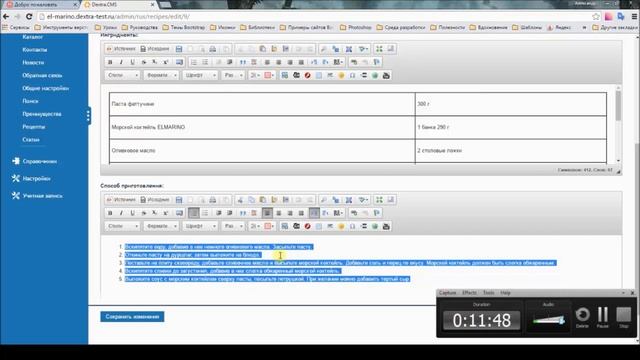
Task: Open Effects menu in recorder window
Action: click(469, 293)
